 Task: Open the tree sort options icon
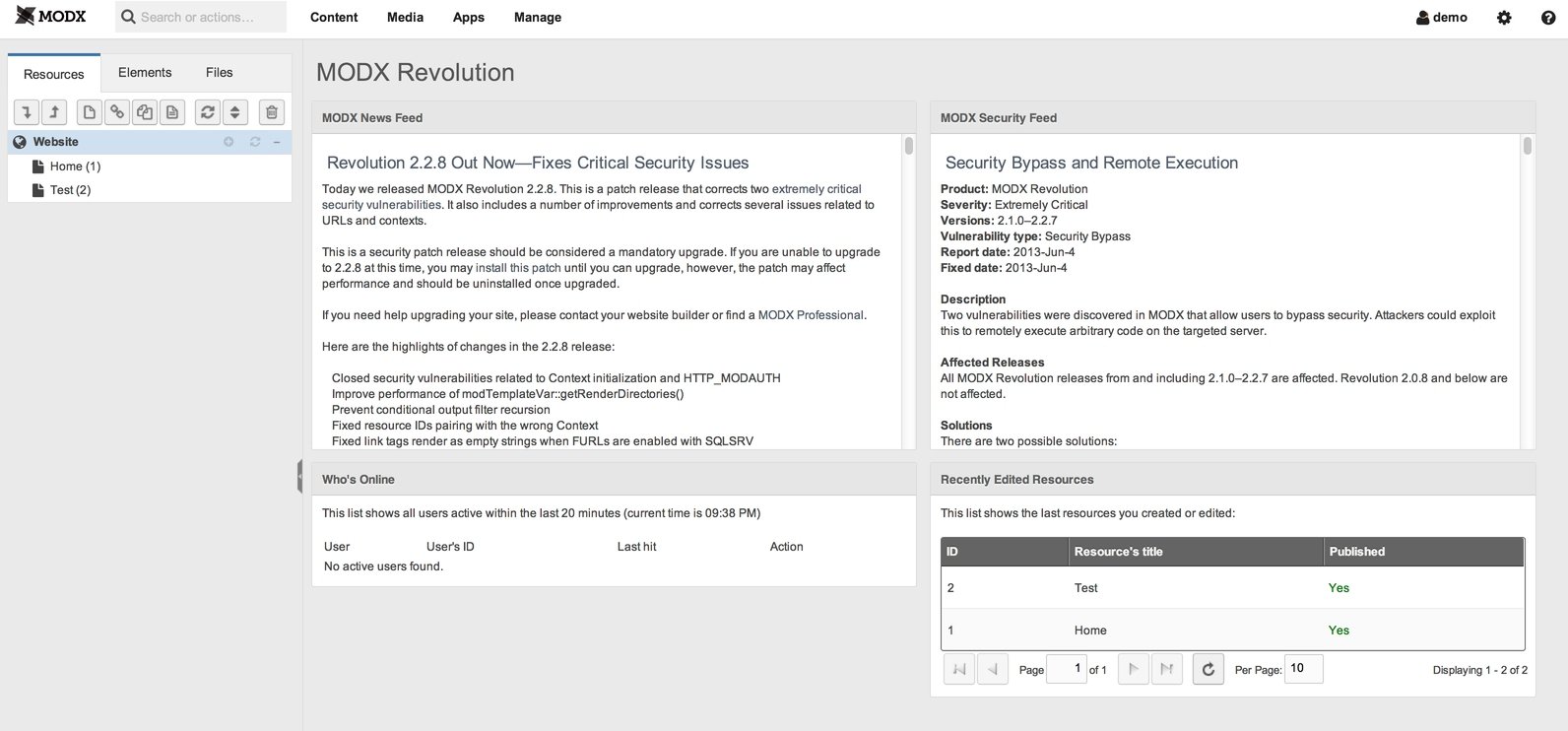coord(234,112)
